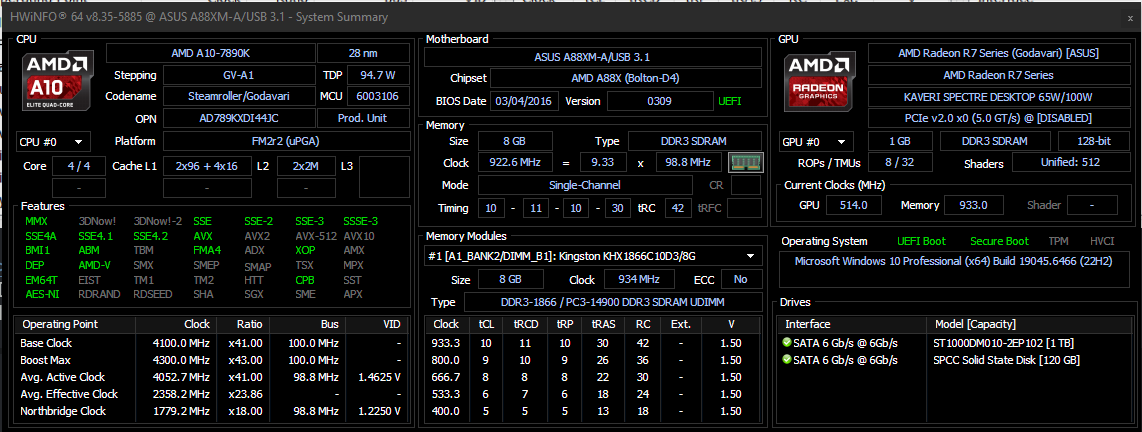Click the ASUS A88XM-A/USB 3.1 motherboard field

pyautogui.click(x=592, y=57)
